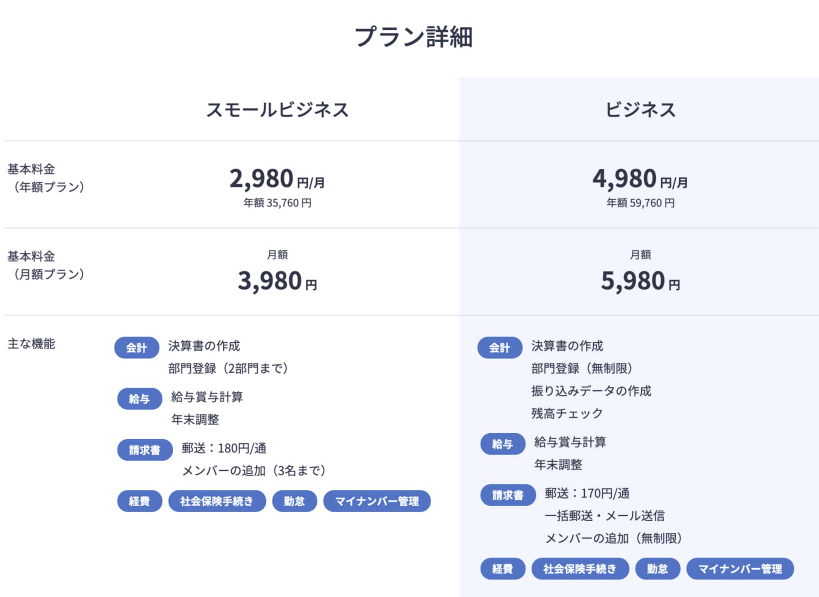Select the 請求書 badge in スモールビジネス column
The image size is (819, 597).
point(145,450)
